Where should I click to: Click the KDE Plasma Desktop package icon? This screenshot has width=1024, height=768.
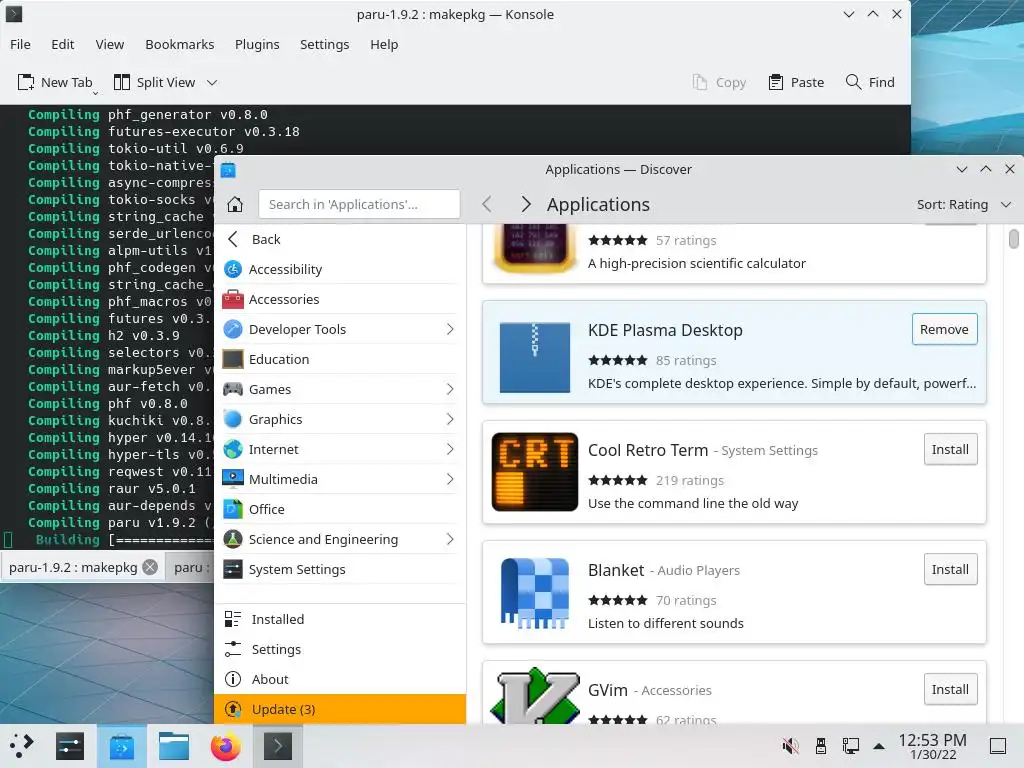(x=535, y=357)
